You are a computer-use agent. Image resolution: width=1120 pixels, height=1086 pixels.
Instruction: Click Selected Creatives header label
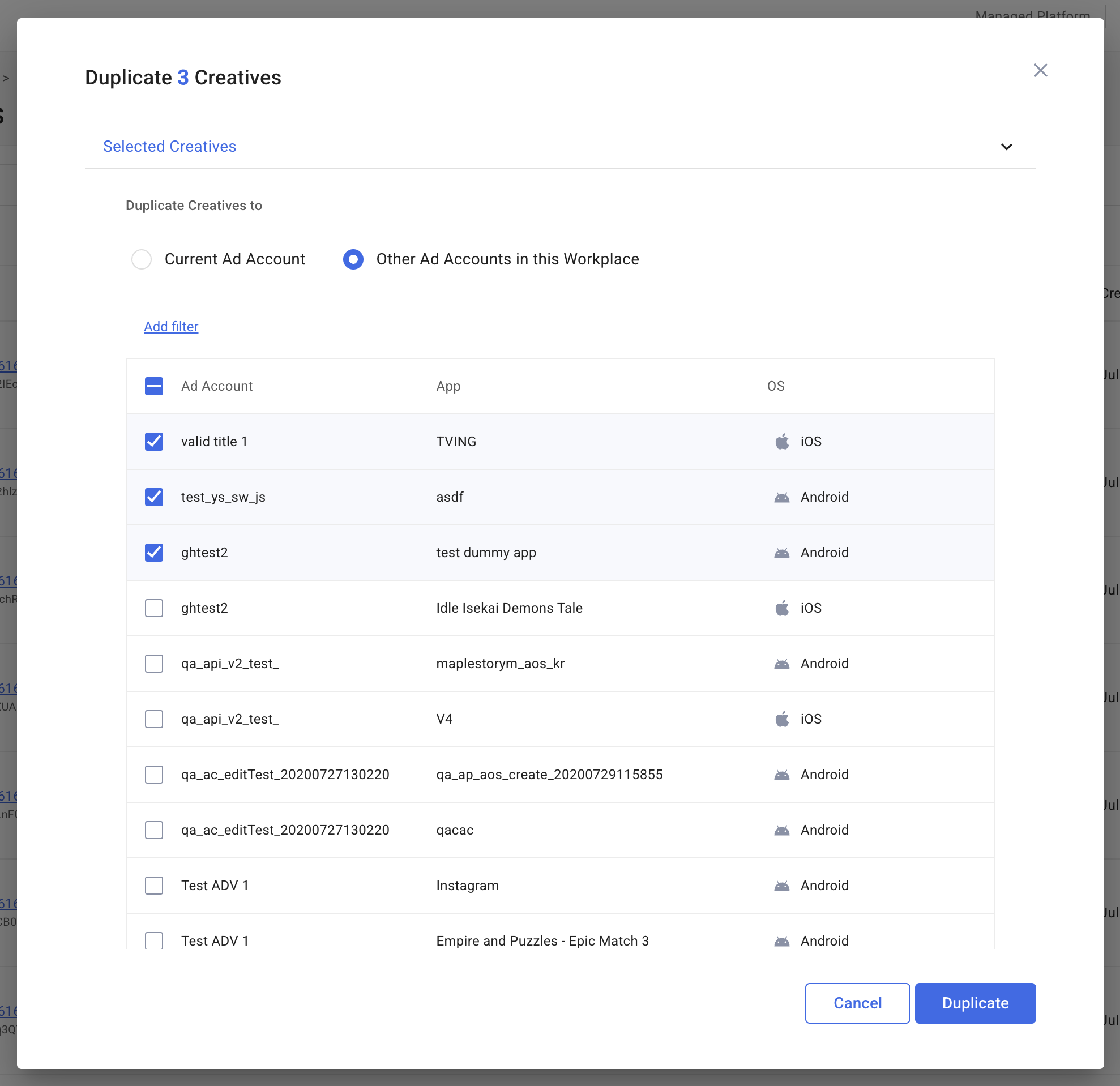169,147
